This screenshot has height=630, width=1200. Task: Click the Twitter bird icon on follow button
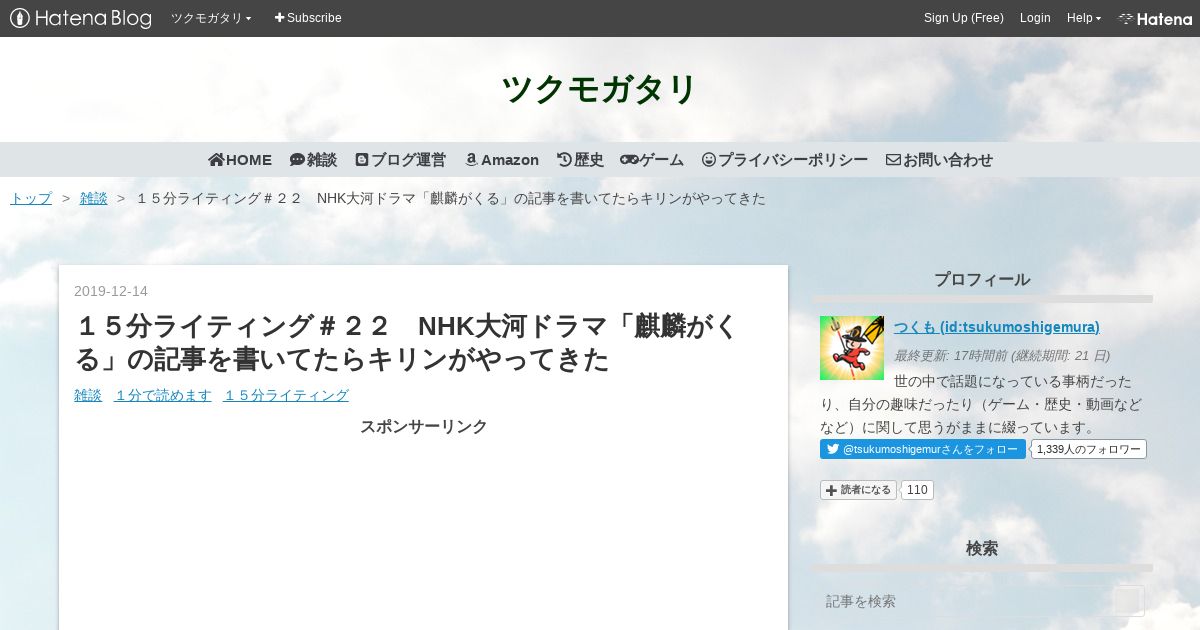(832, 449)
